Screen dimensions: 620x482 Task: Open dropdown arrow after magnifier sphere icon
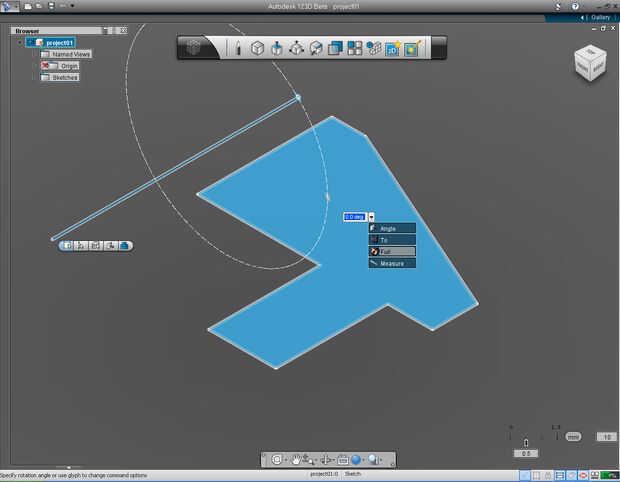(x=381, y=459)
